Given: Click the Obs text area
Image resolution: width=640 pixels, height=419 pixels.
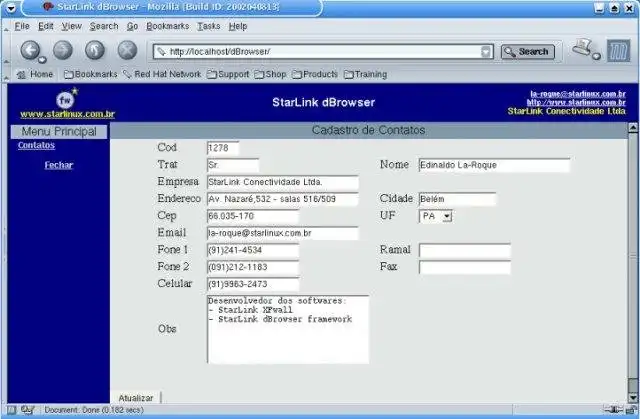Looking at the screenshot, I should coord(288,329).
